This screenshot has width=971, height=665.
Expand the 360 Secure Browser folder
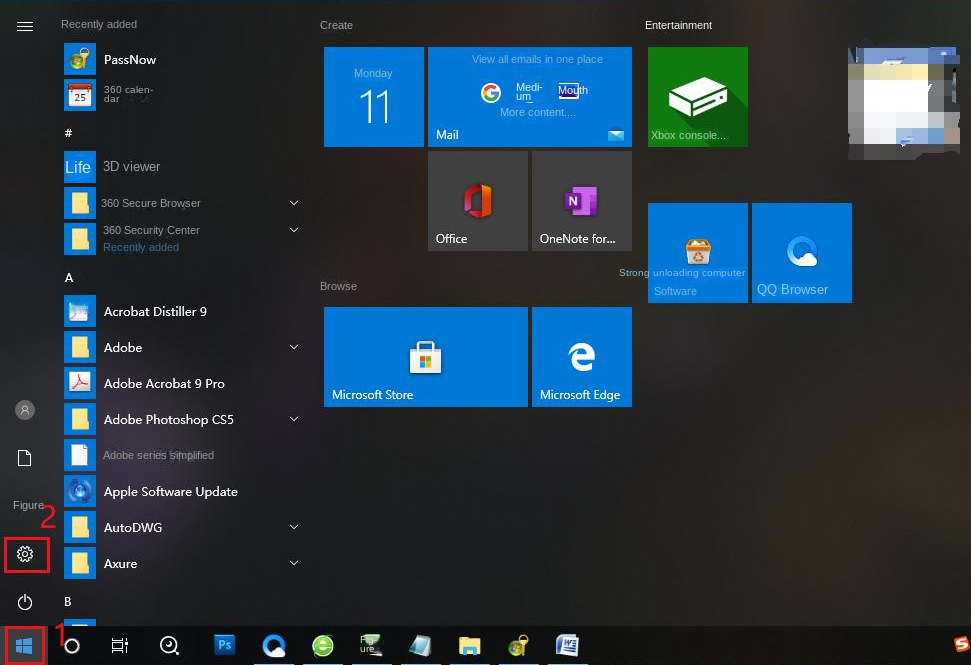[x=294, y=202]
